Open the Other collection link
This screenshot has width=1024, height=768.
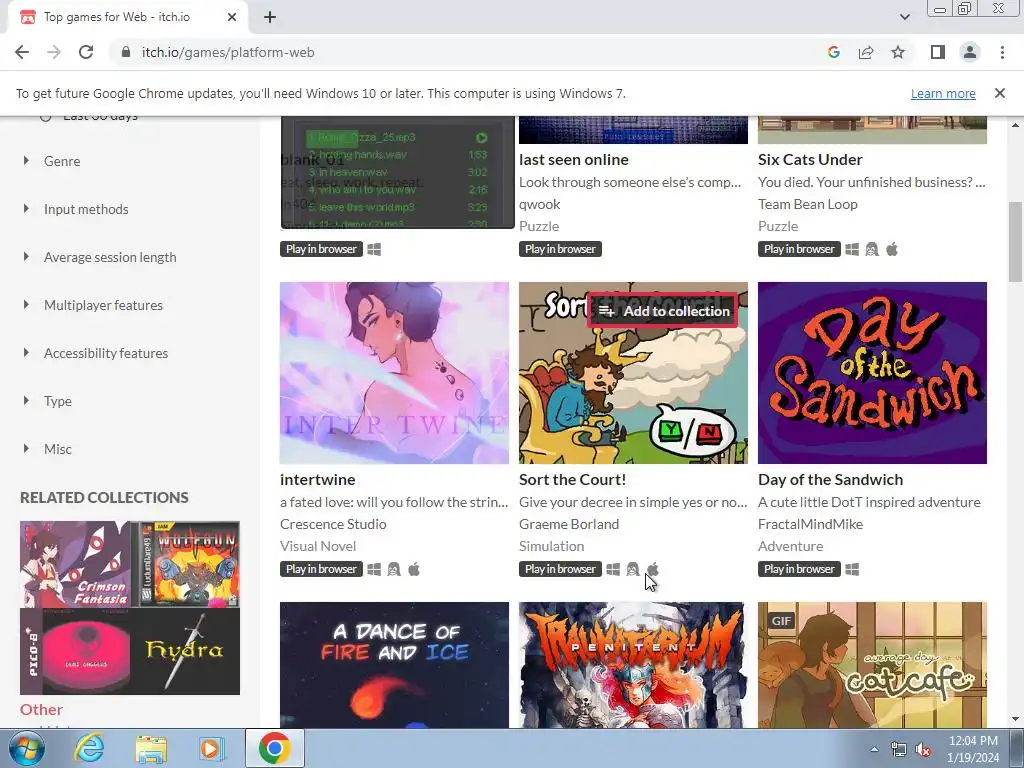click(41, 709)
